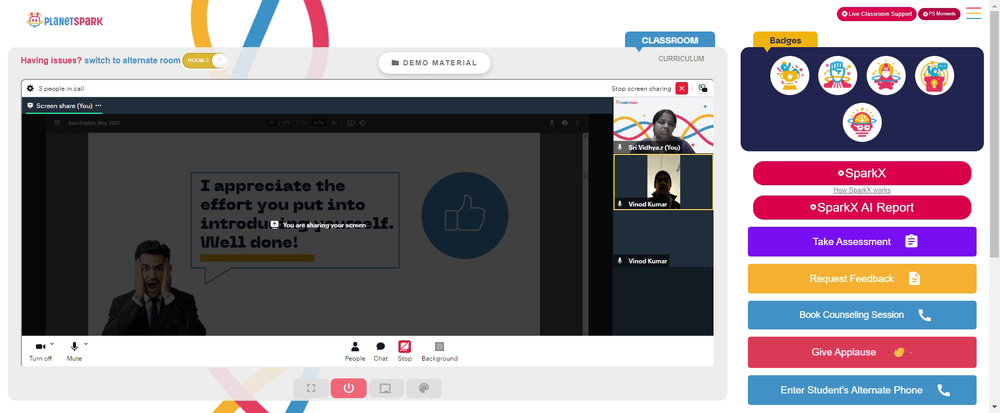Select the meditating person badge
1000x413 pixels.
886,76
